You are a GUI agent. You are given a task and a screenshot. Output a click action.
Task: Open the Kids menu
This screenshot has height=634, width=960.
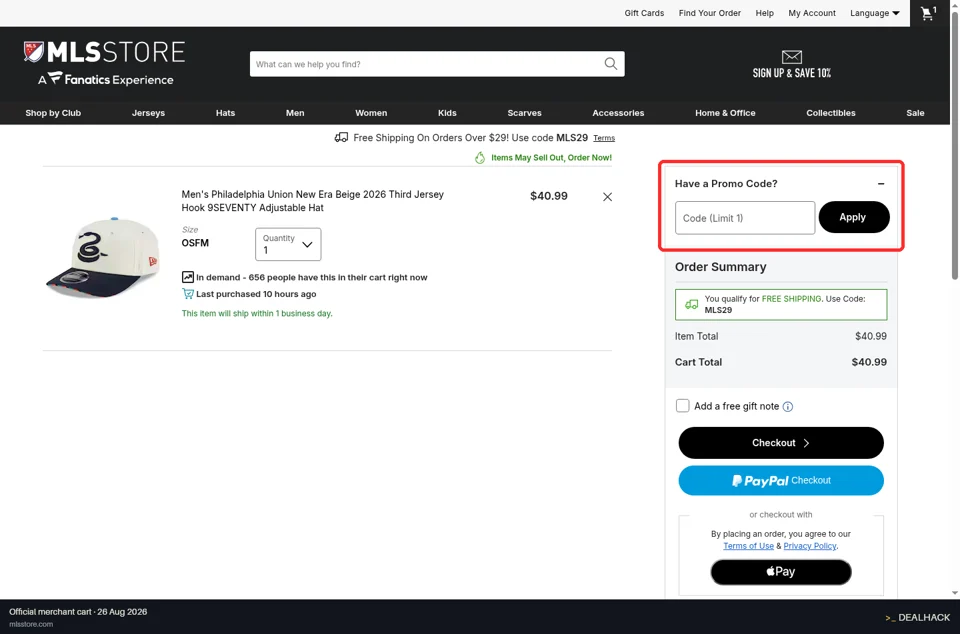[447, 113]
